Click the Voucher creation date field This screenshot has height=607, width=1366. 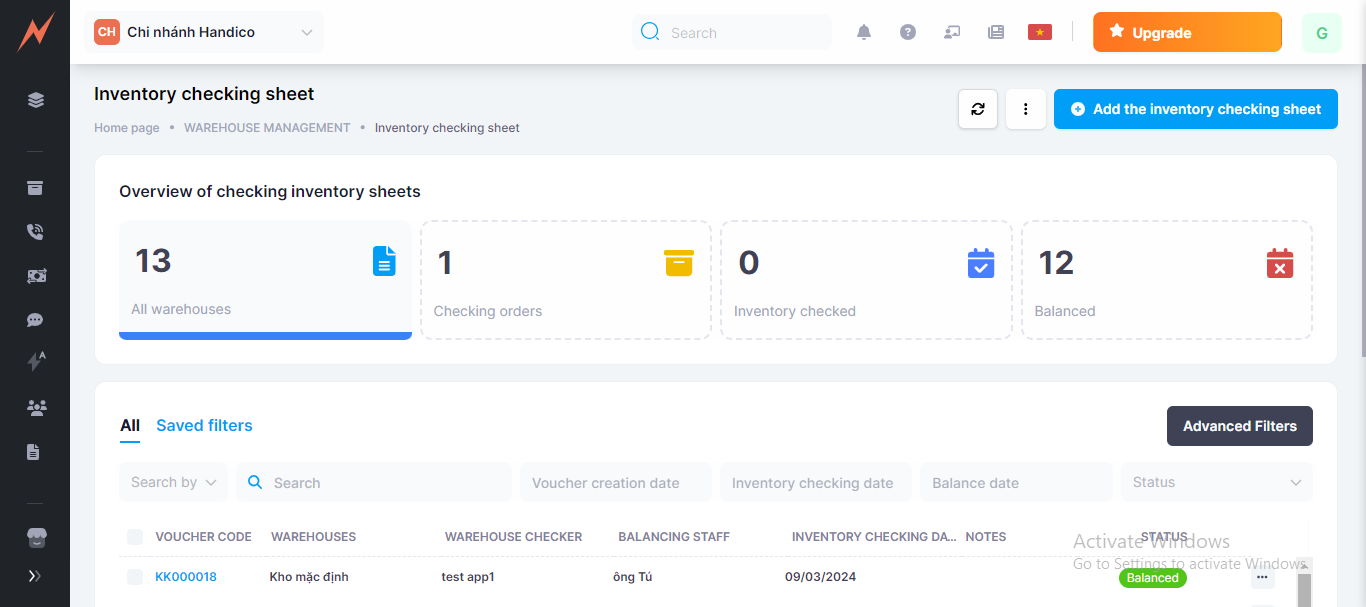(x=615, y=482)
